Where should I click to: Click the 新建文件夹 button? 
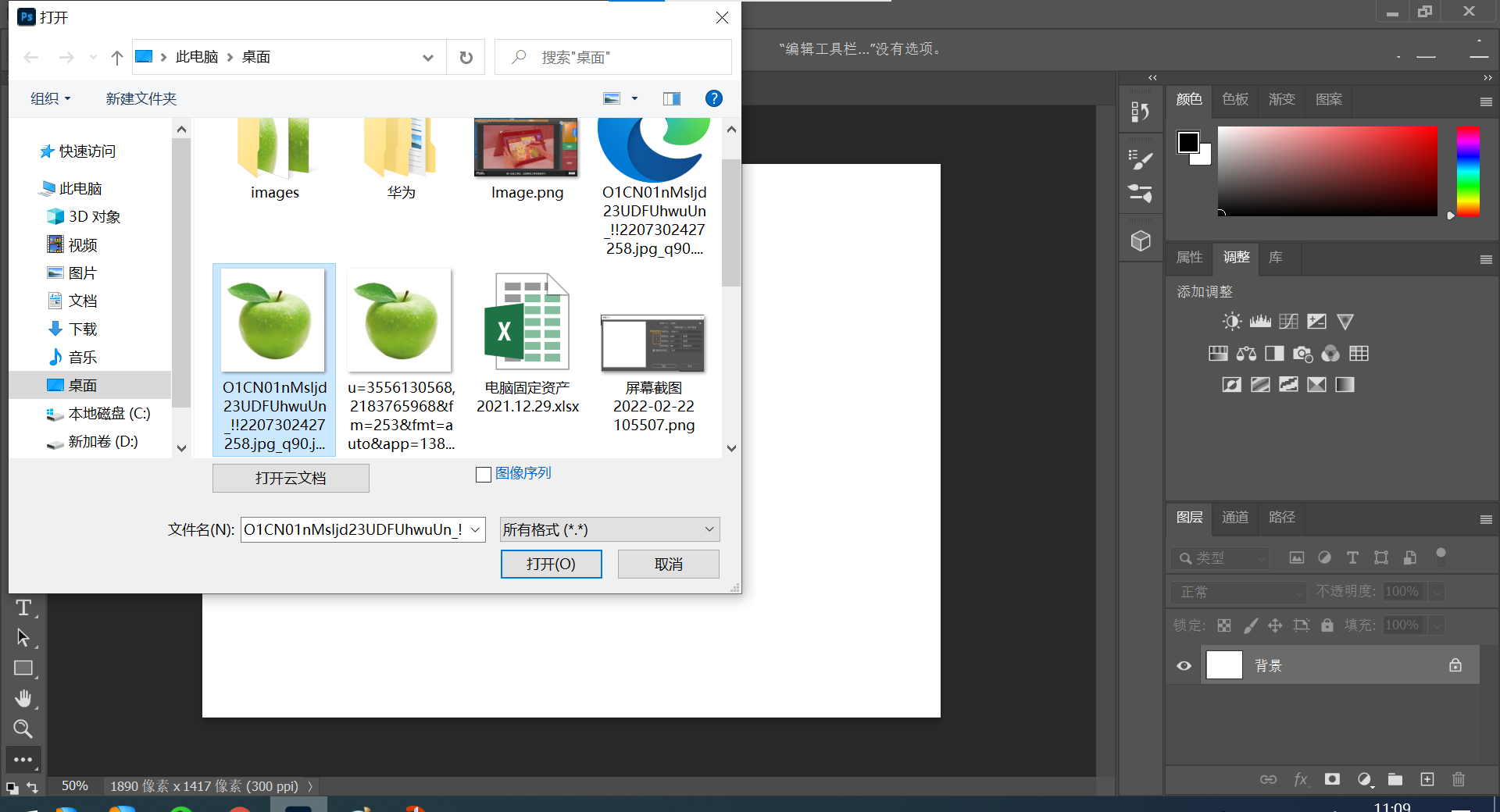[141, 98]
